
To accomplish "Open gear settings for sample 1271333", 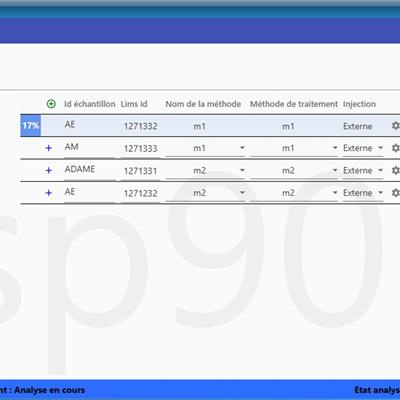I will pyautogui.click(x=396, y=148).
